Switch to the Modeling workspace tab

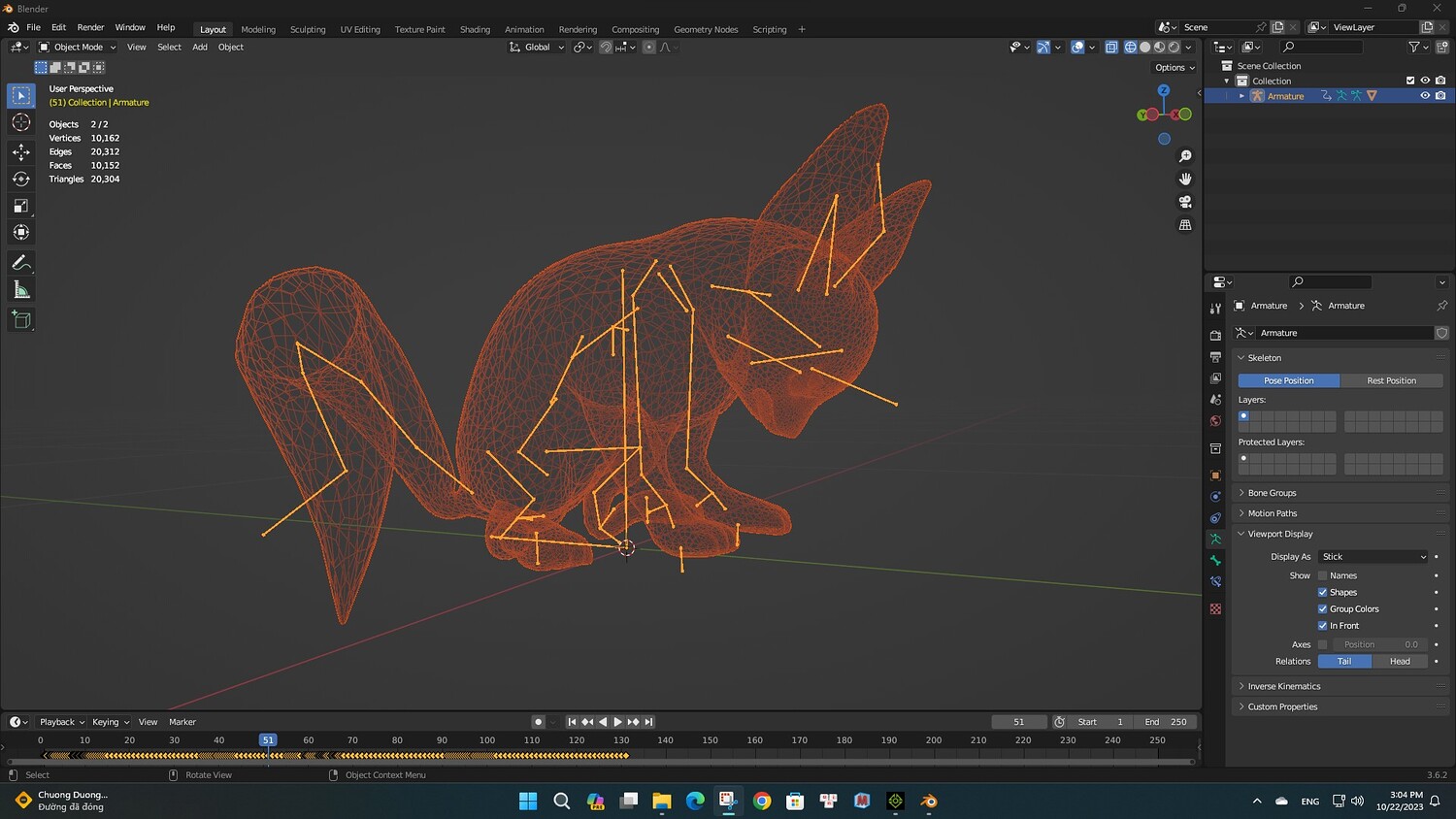pos(258,29)
